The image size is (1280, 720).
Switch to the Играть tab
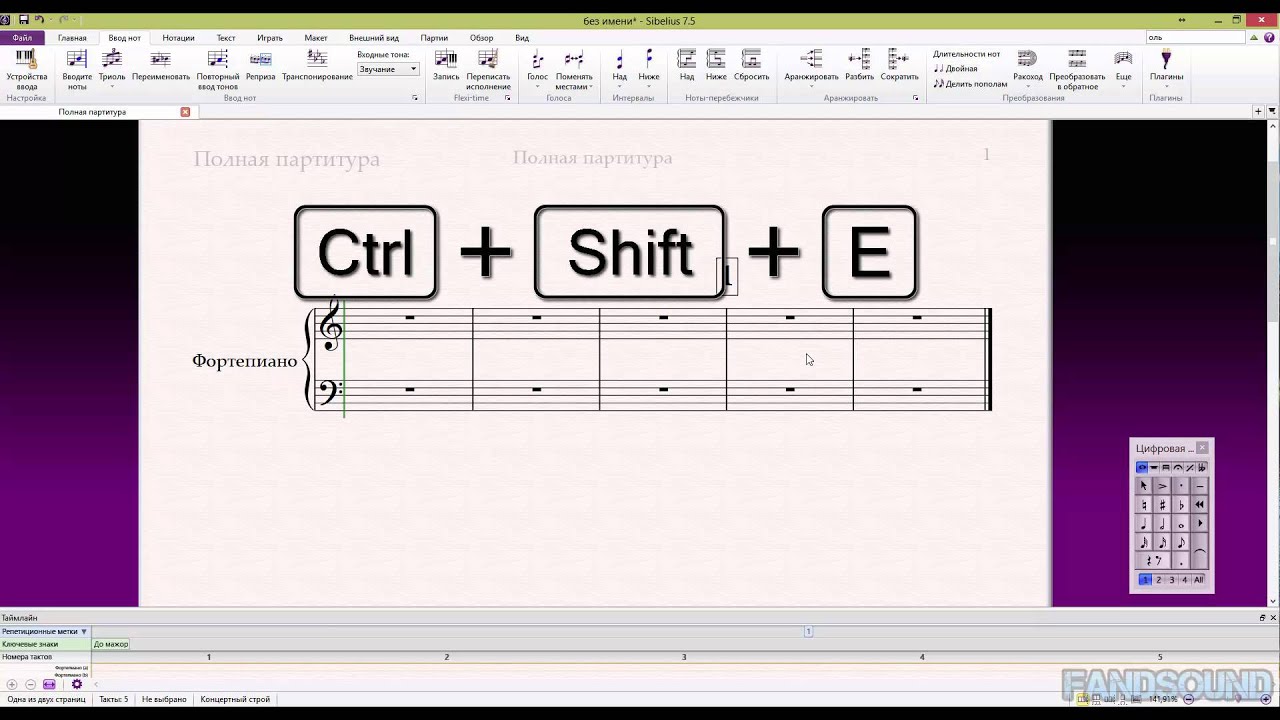pos(270,38)
